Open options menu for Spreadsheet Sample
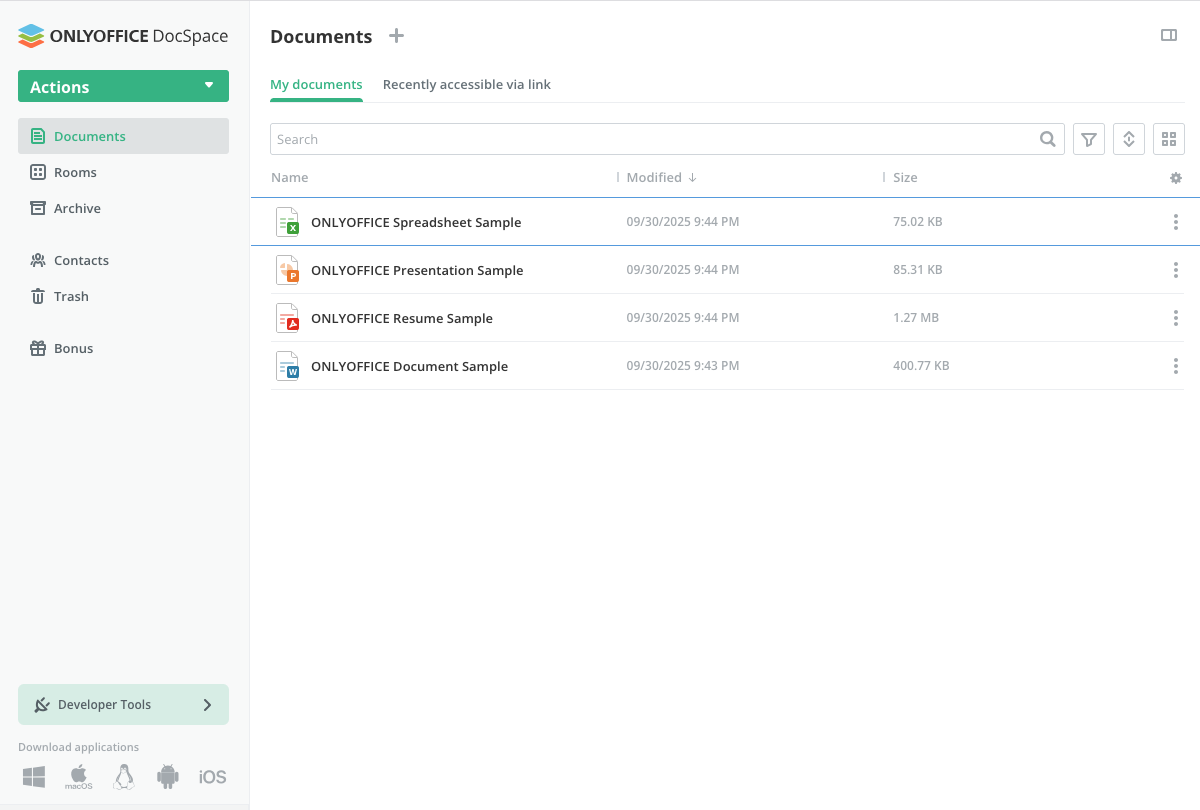The width and height of the screenshot is (1200, 810). (x=1175, y=222)
